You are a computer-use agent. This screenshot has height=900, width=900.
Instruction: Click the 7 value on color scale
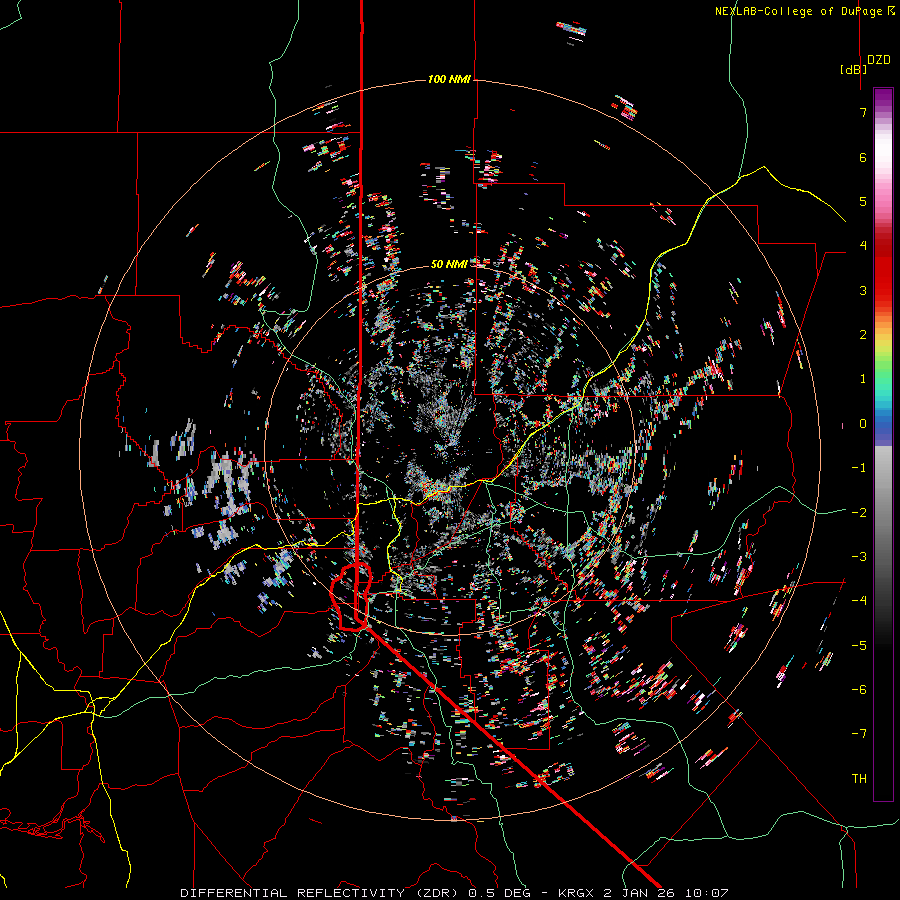tap(863, 112)
